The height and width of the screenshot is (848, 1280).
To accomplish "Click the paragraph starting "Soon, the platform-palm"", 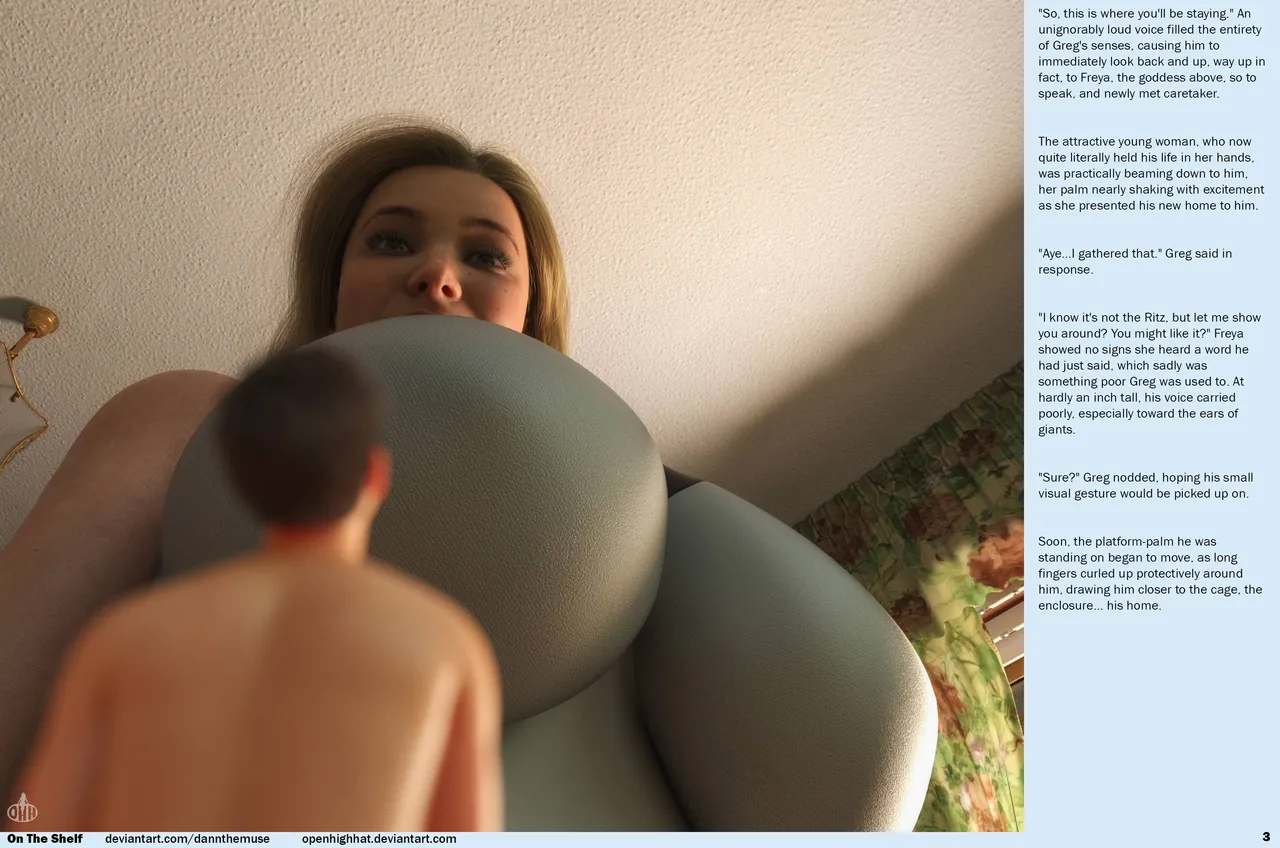I will pos(1150,573).
